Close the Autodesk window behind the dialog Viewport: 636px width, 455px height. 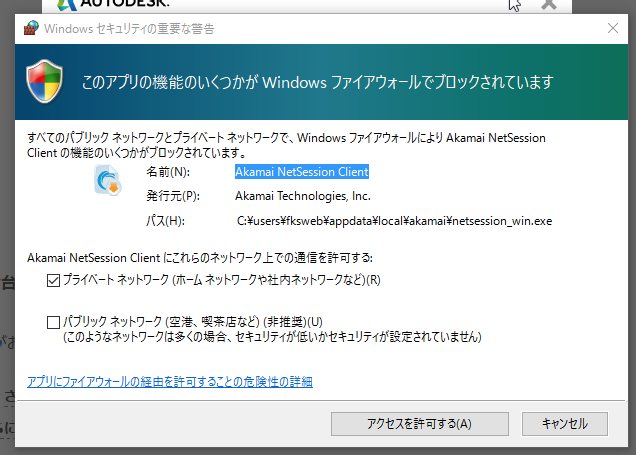point(548,4)
